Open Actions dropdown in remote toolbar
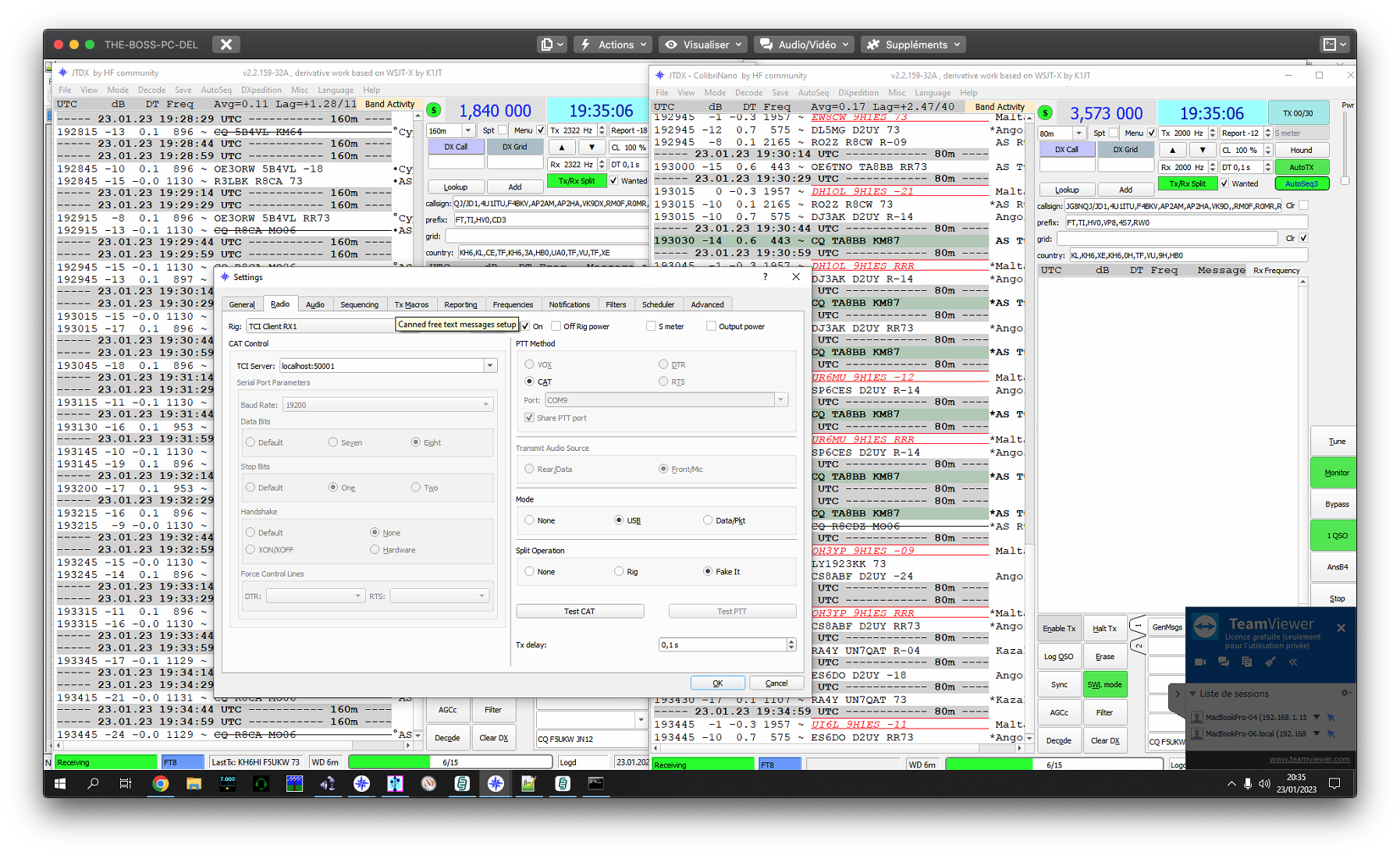 click(x=613, y=44)
